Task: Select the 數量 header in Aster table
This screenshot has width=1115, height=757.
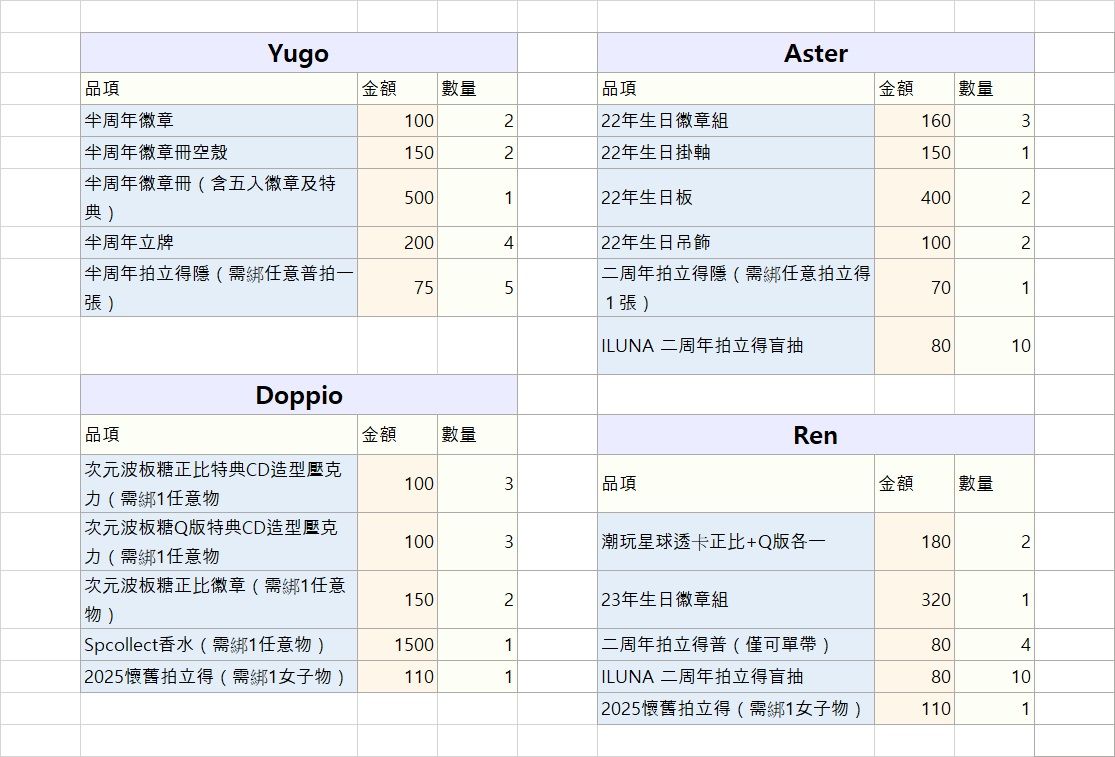Action: point(993,89)
